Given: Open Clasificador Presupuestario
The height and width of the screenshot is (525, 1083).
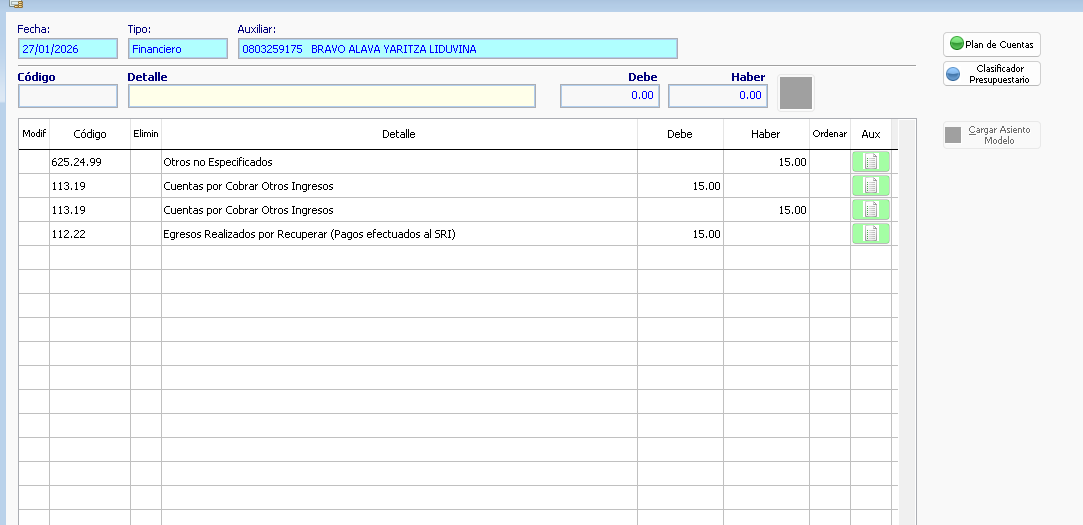Looking at the screenshot, I should click(991, 74).
